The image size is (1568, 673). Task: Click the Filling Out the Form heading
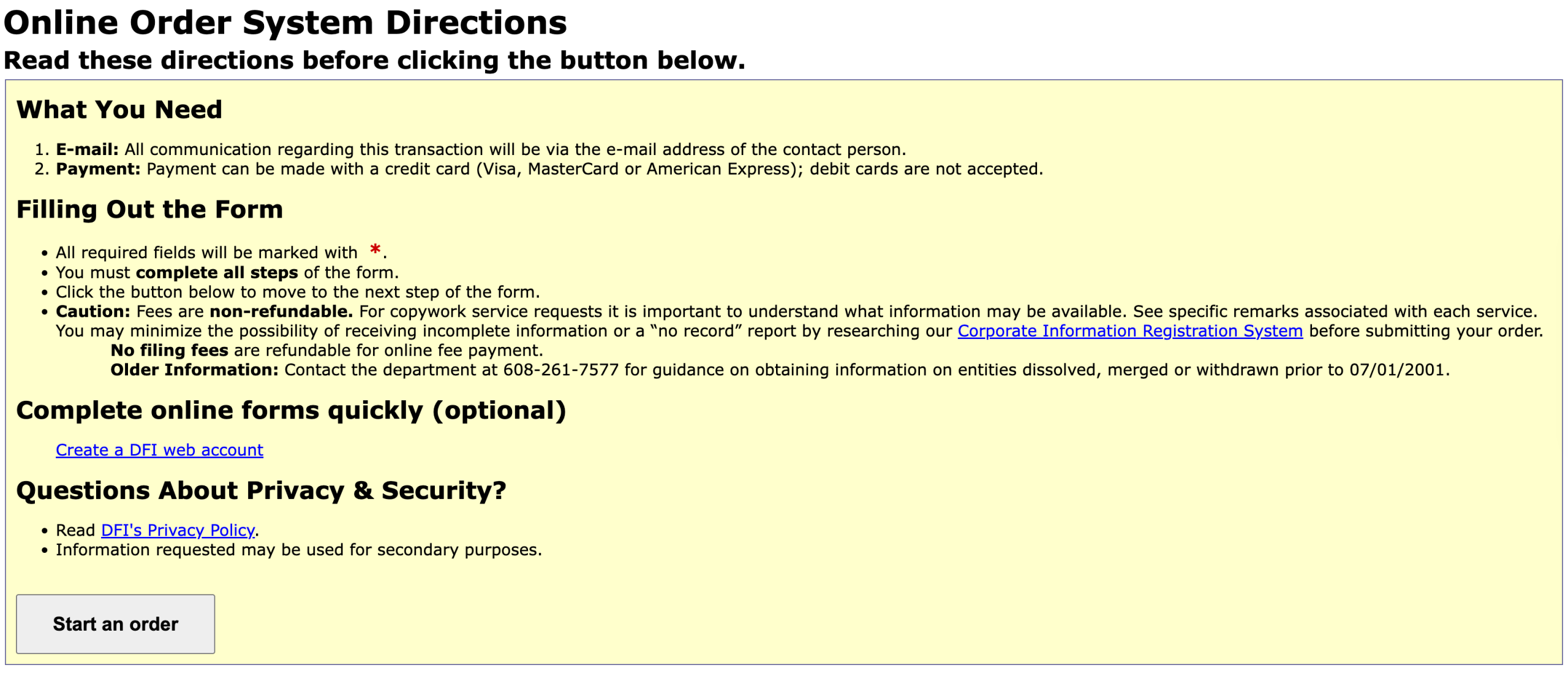click(149, 210)
